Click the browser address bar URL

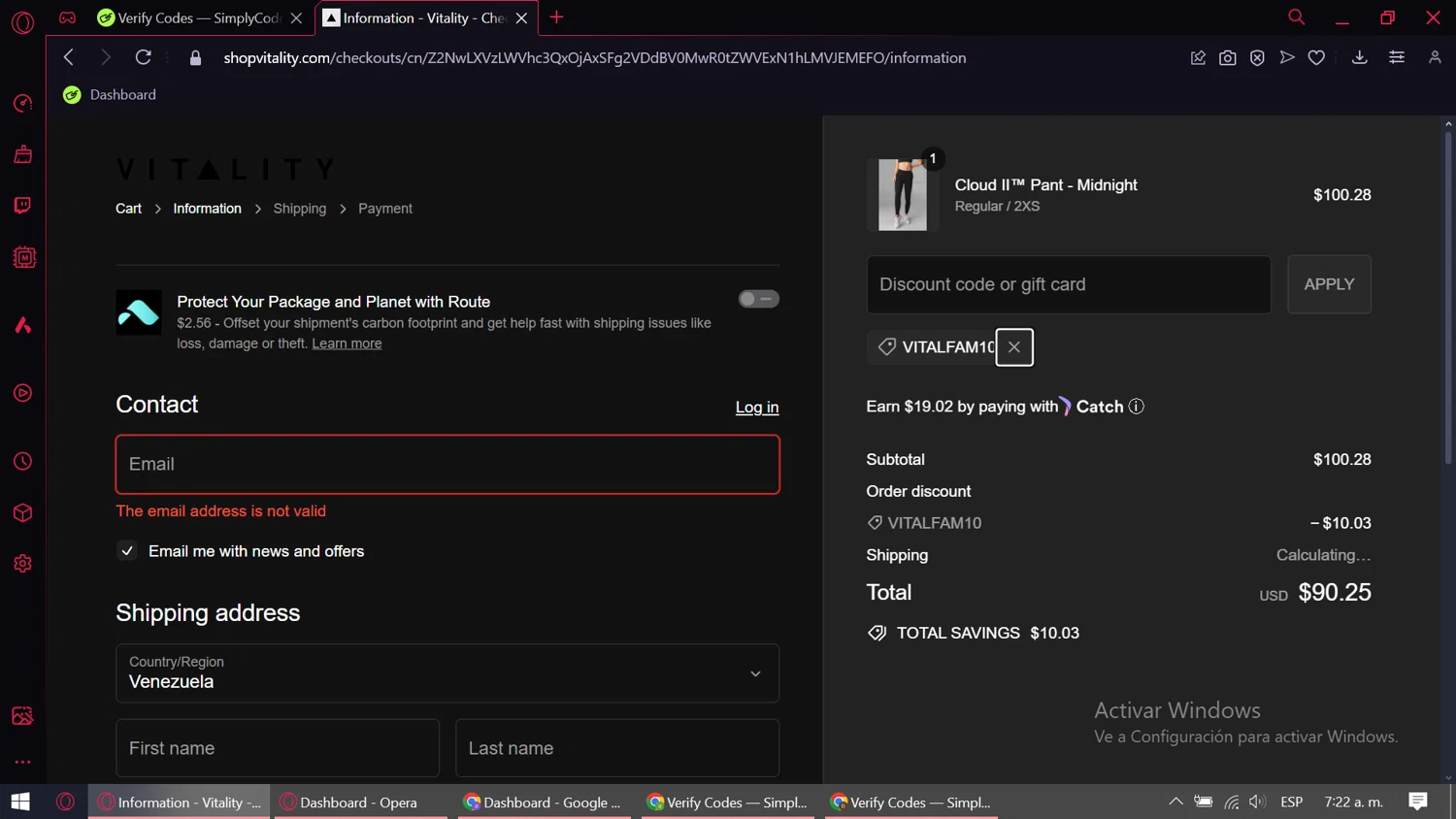coord(595,58)
